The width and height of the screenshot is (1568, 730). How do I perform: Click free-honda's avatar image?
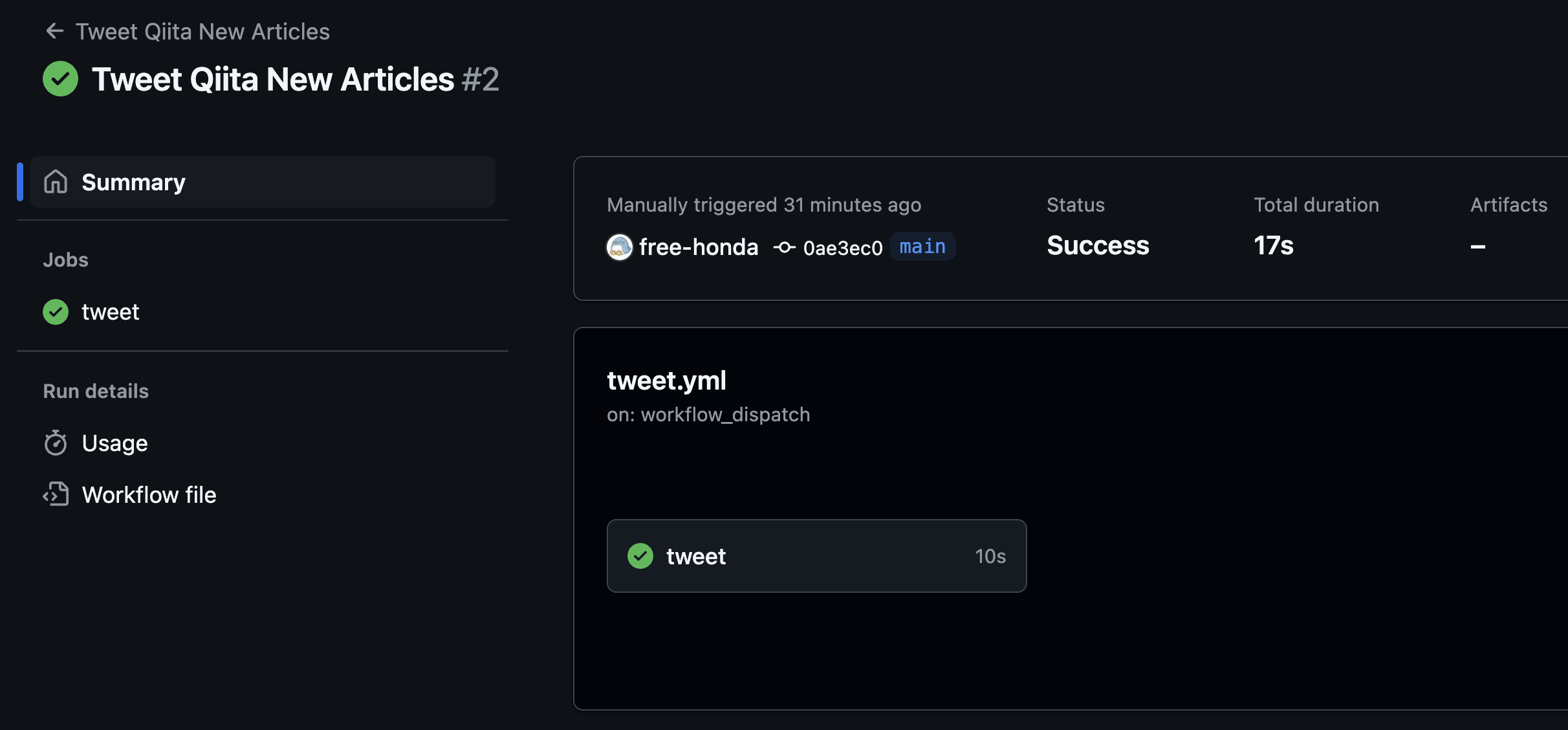click(x=619, y=247)
